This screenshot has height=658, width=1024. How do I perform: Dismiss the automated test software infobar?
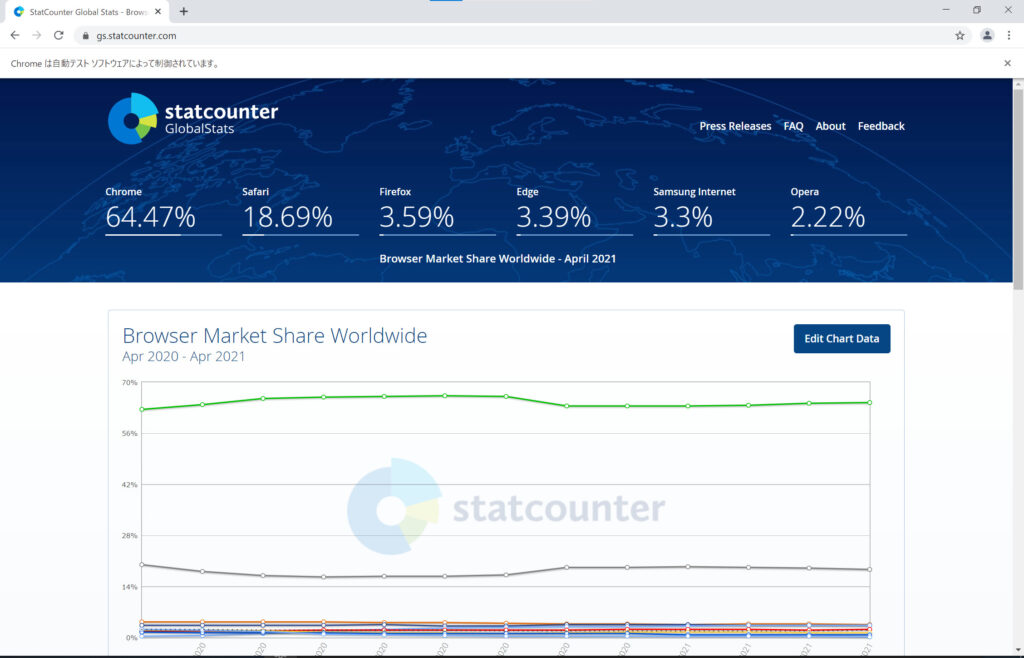tap(1007, 63)
